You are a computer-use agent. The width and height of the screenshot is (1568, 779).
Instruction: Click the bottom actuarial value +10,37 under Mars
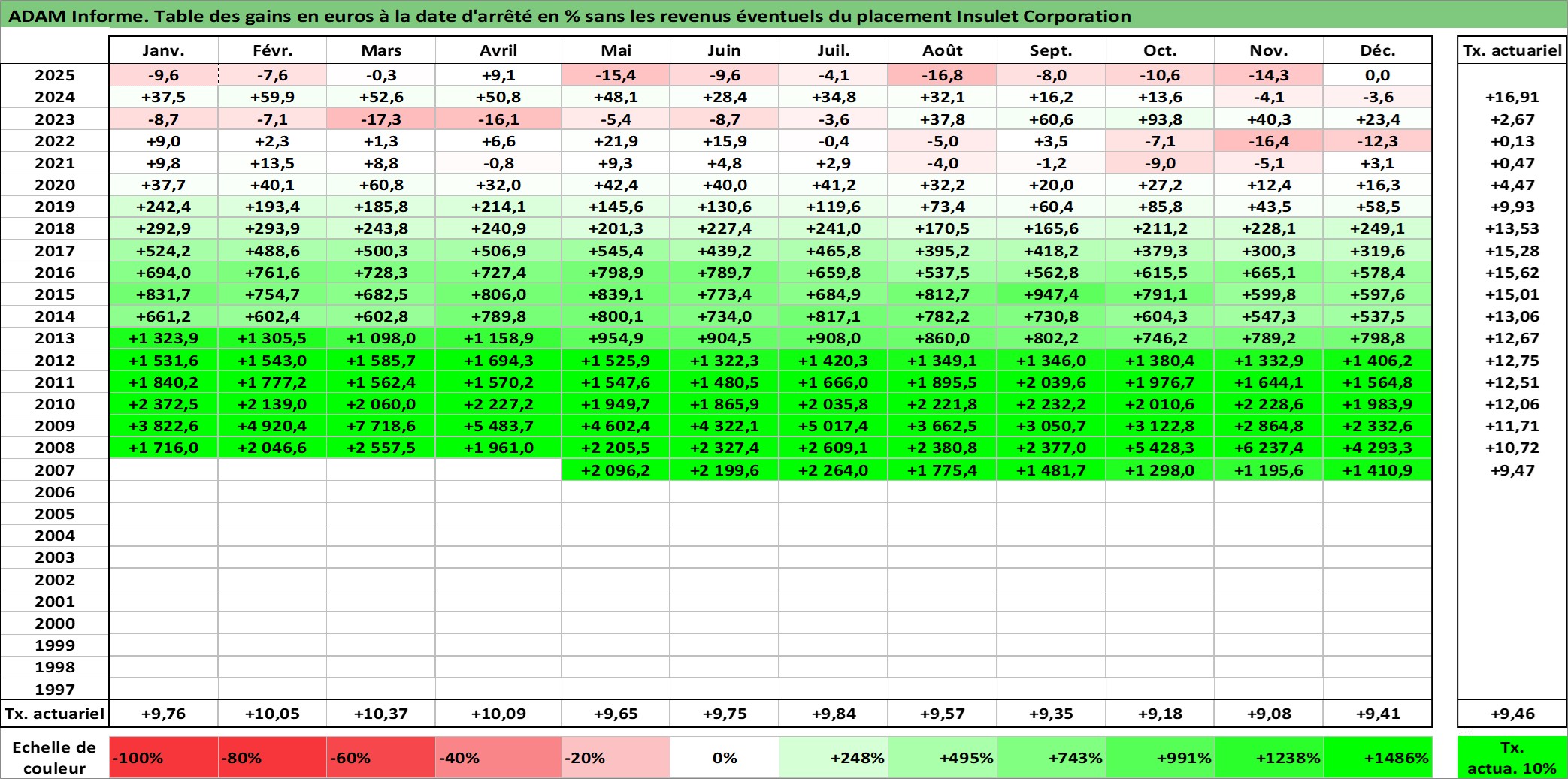tap(381, 714)
